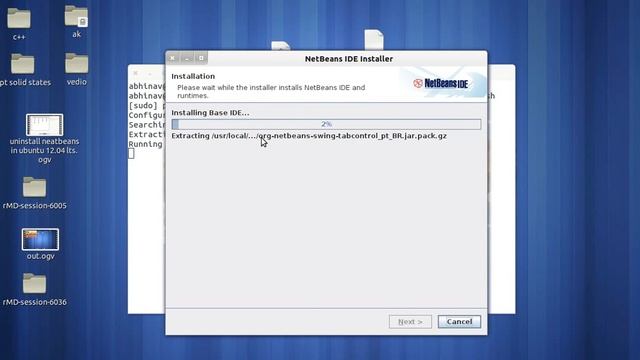Click NetBeans IDE Installer title text

[349, 59]
